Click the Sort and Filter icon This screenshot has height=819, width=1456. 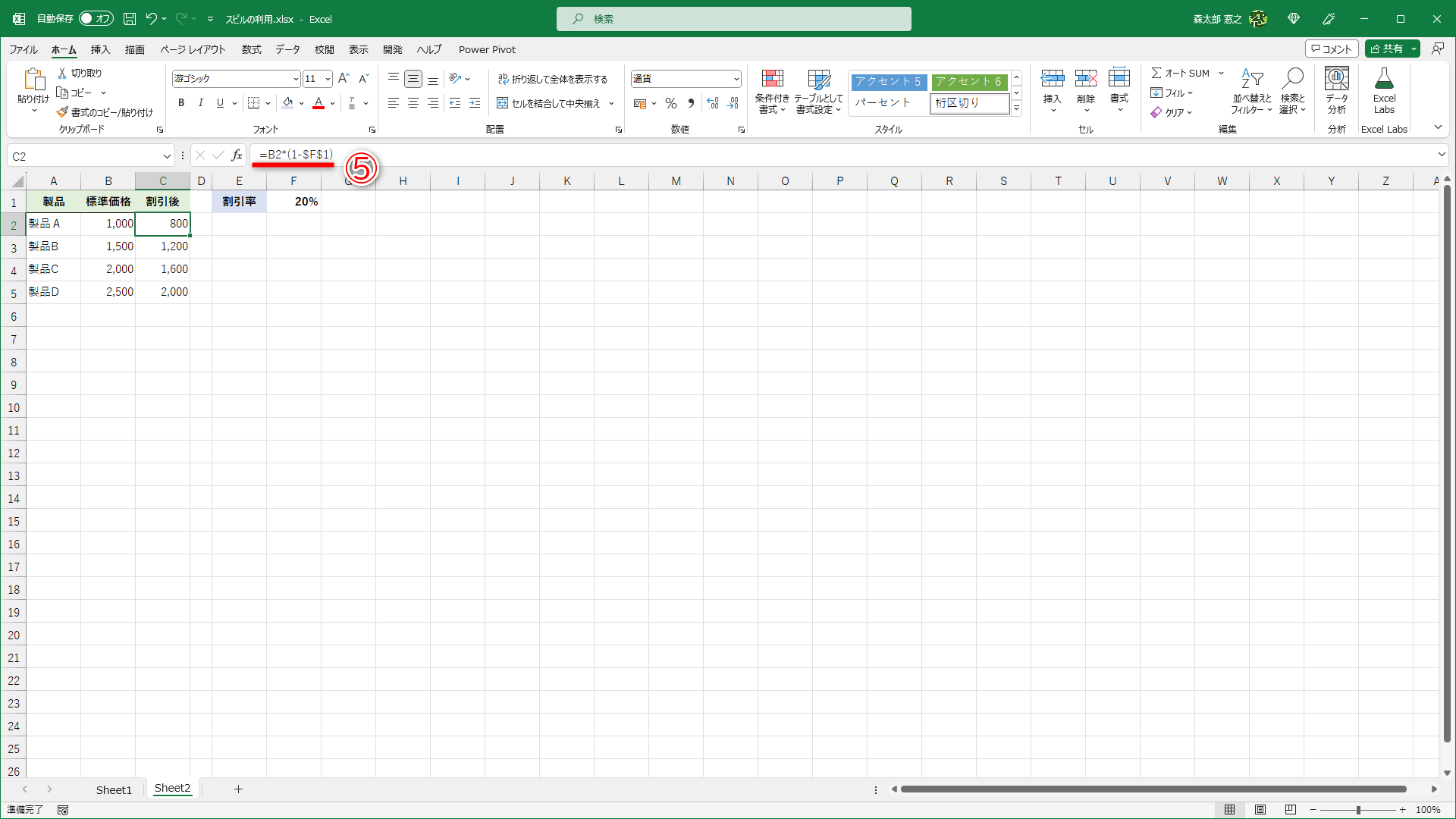[1251, 79]
